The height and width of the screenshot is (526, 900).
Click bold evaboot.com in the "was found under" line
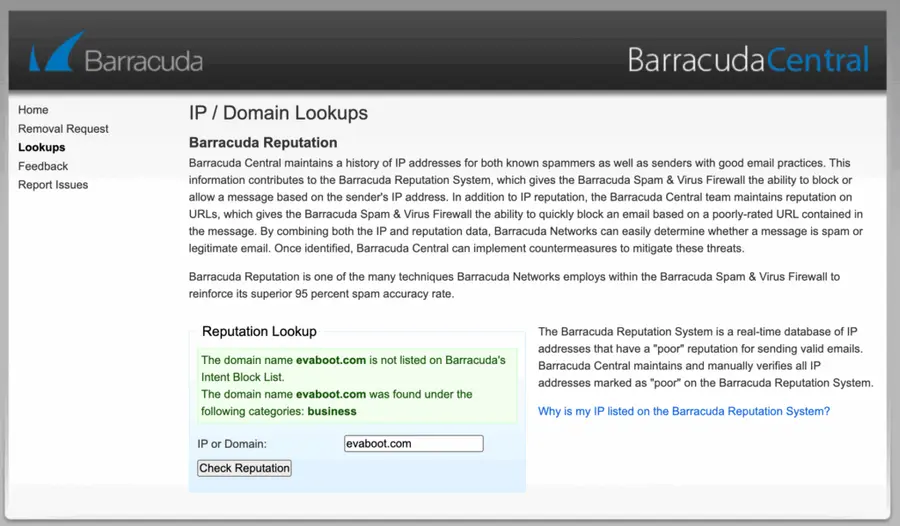click(x=331, y=394)
